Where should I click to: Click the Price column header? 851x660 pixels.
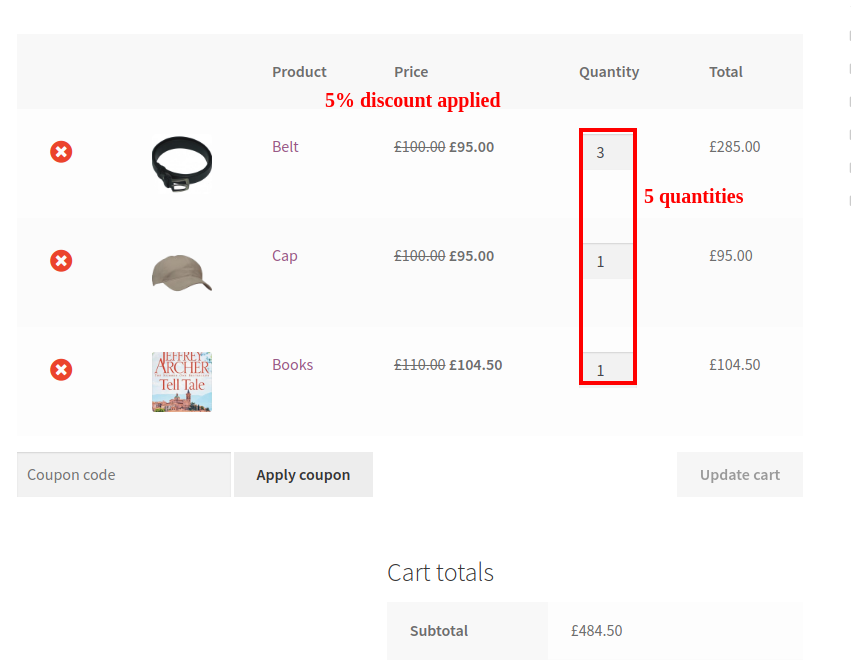(x=411, y=72)
